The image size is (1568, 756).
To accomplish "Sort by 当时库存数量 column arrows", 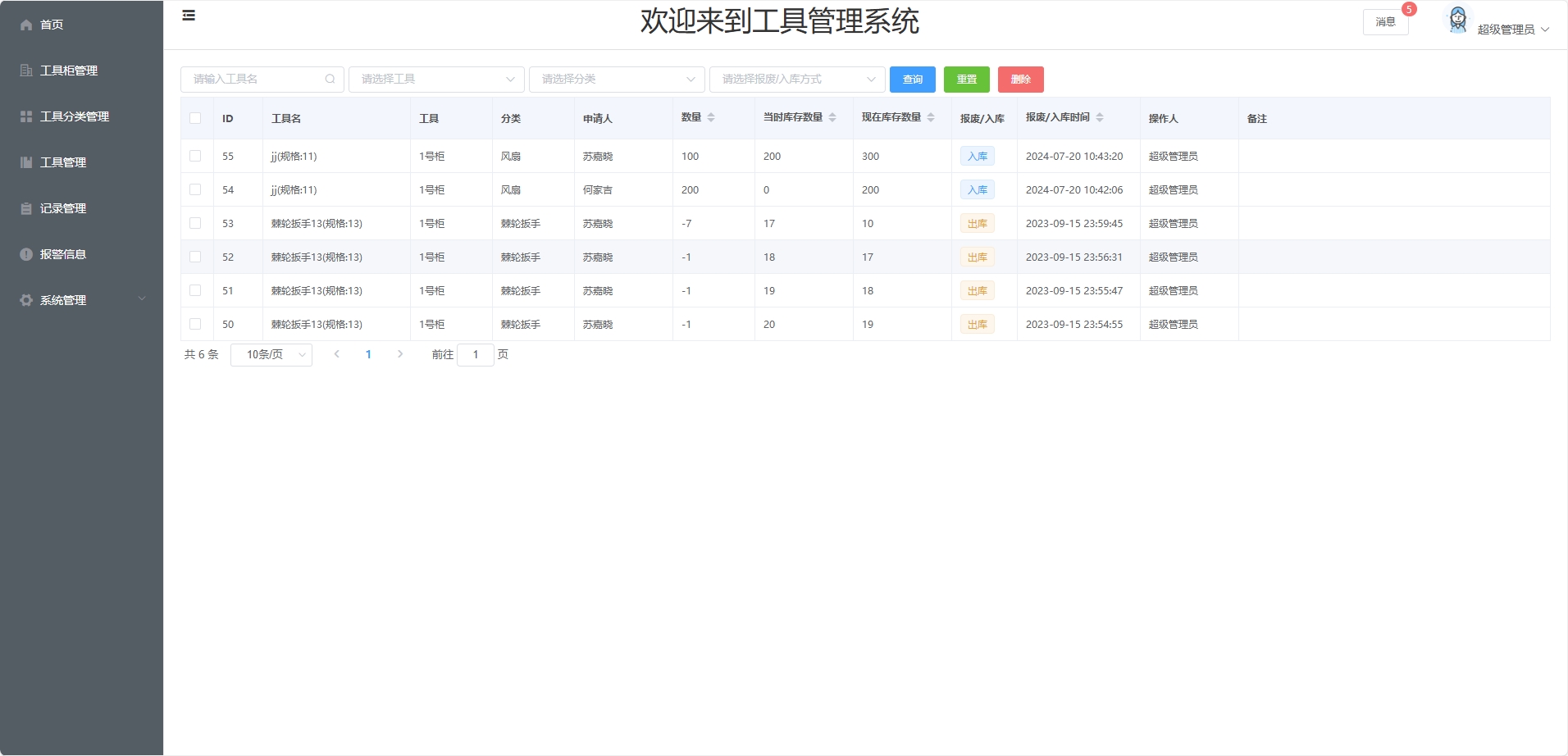I will pyautogui.click(x=832, y=118).
